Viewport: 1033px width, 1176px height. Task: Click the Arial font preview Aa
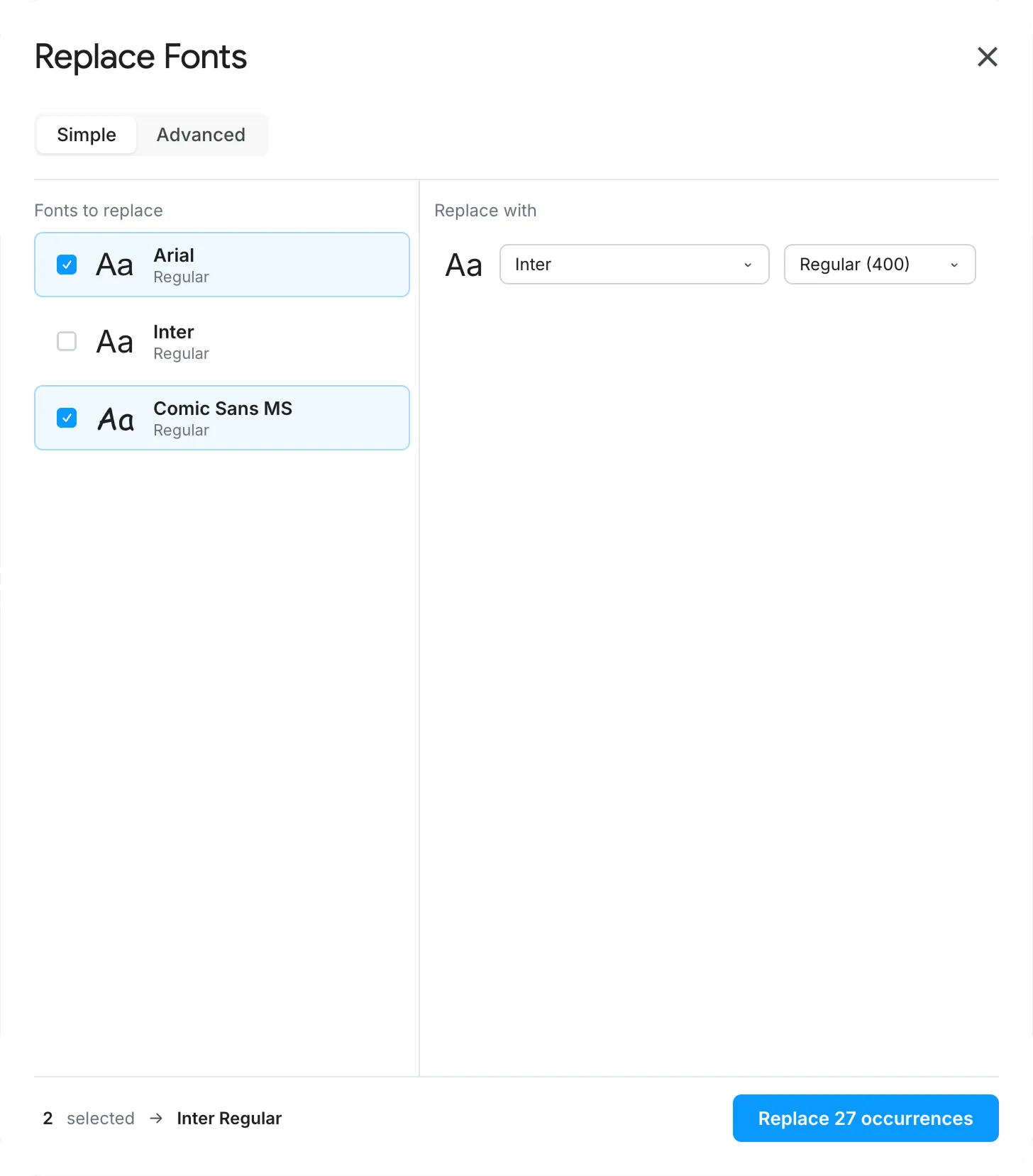point(114,265)
